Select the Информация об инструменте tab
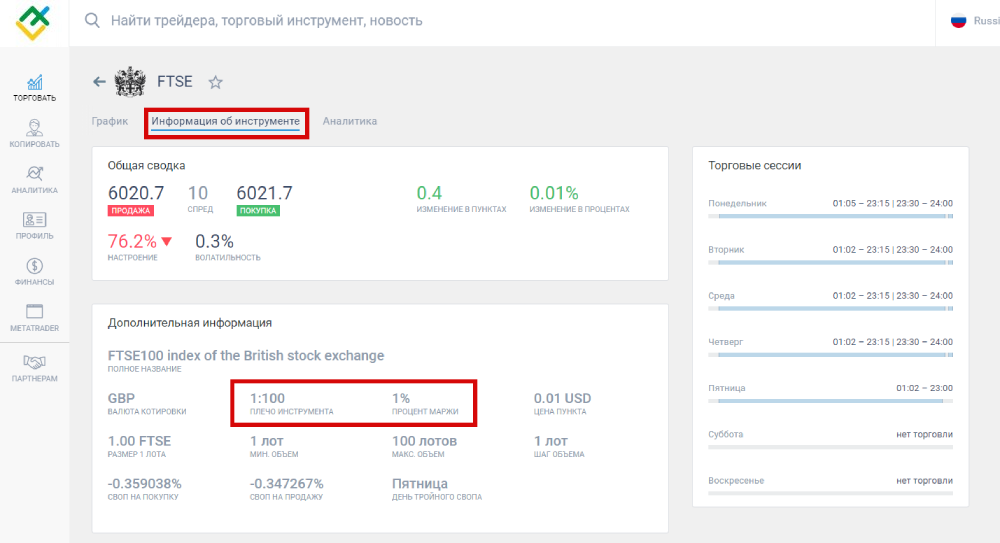 [x=225, y=121]
